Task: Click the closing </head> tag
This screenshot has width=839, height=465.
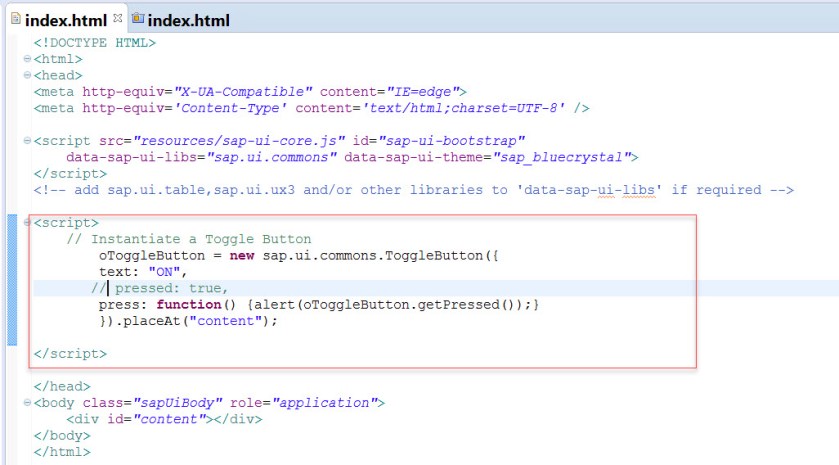Action: point(62,386)
